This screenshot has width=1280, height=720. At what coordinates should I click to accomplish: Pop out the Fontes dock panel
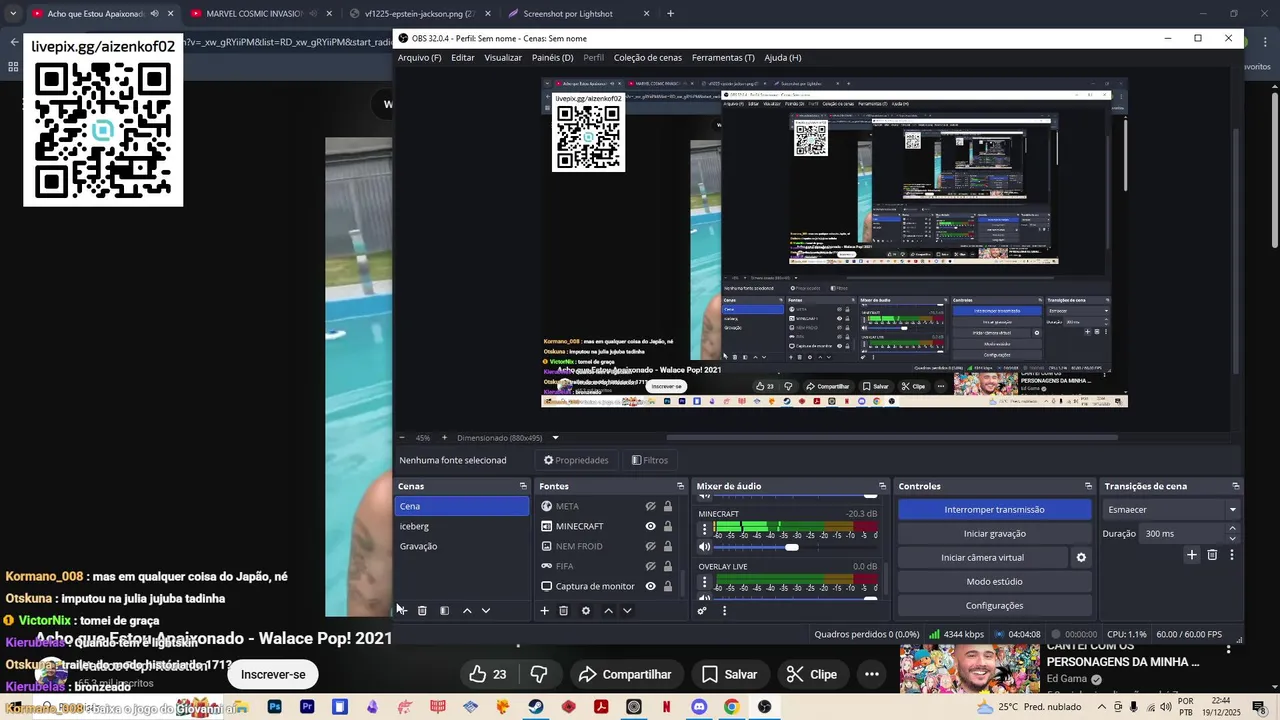coord(681,486)
